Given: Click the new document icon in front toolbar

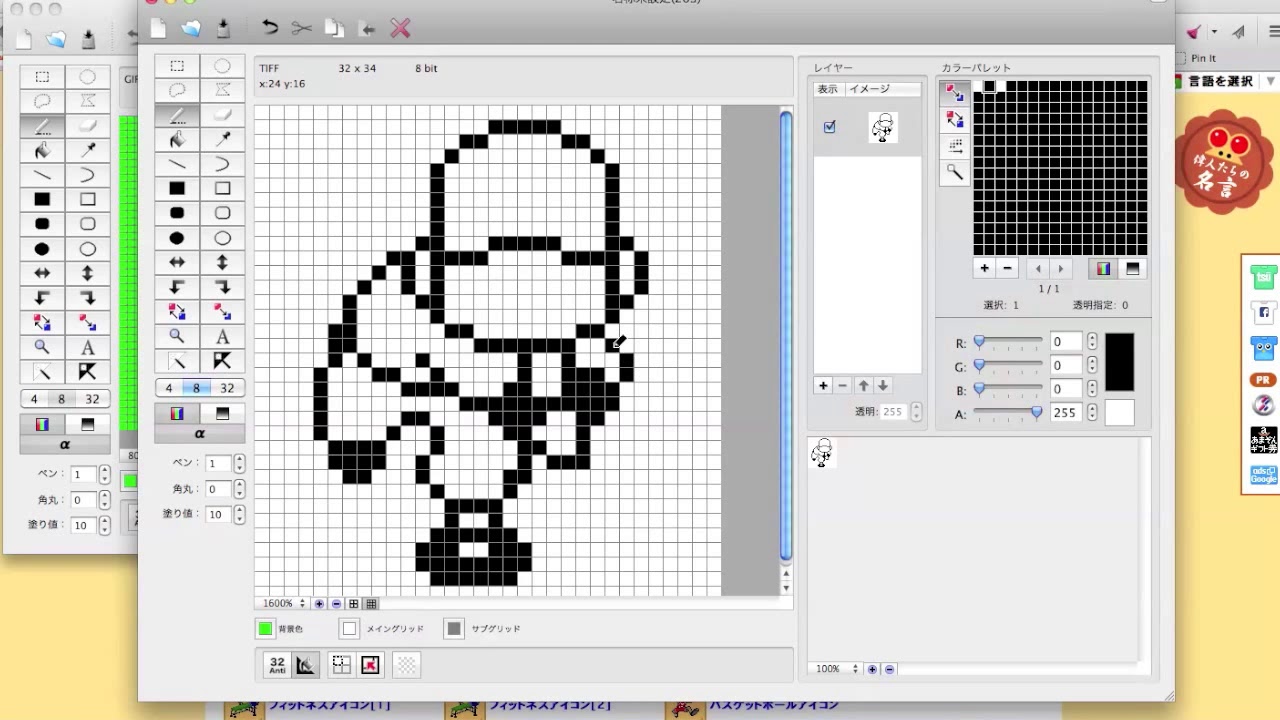Looking at the screenshot, I should click(x=158, y=28).
